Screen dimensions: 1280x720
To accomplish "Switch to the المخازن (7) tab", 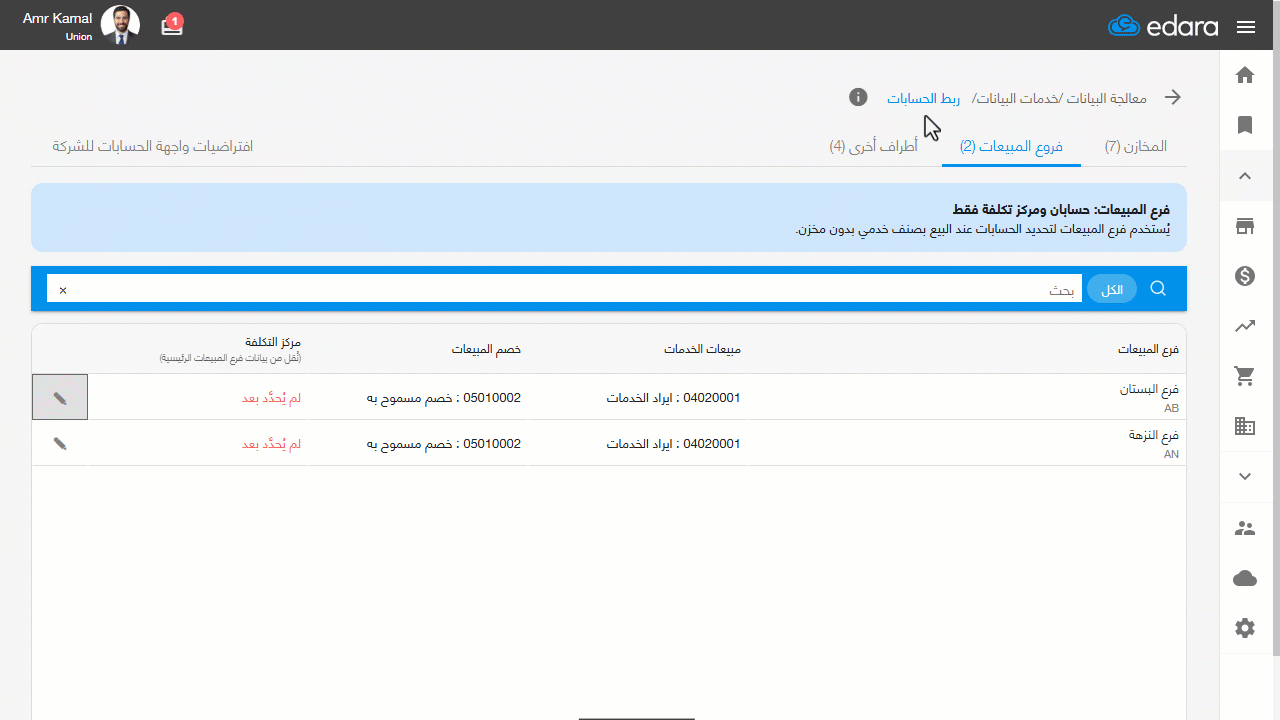I will point(1136,146).
